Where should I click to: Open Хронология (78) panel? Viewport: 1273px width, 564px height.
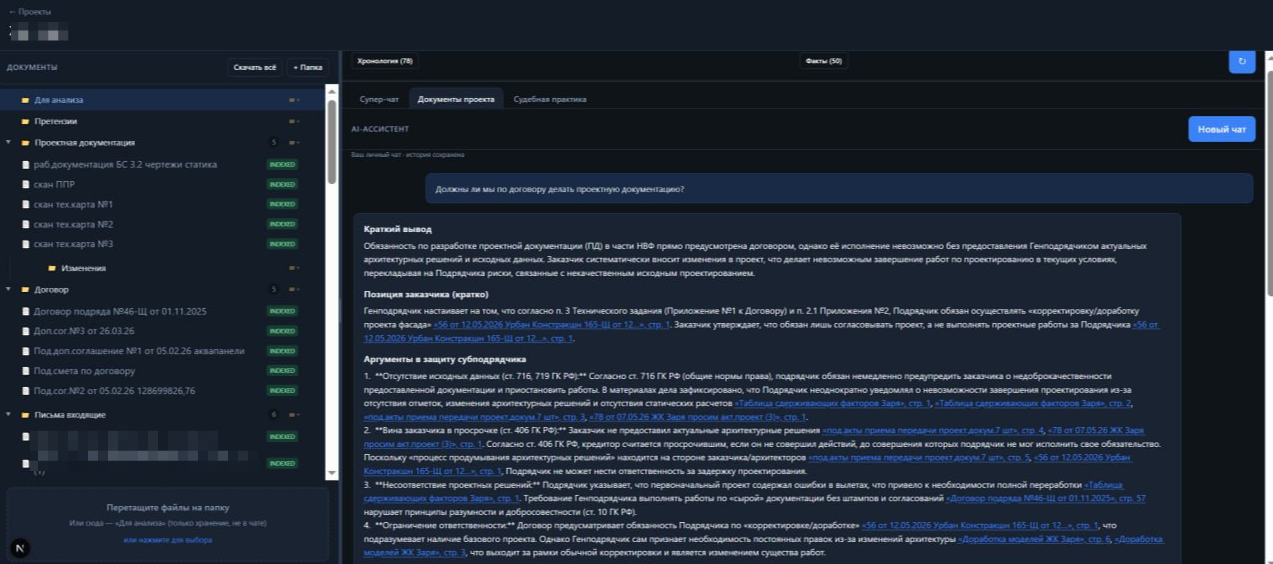(x=385, y=61)
